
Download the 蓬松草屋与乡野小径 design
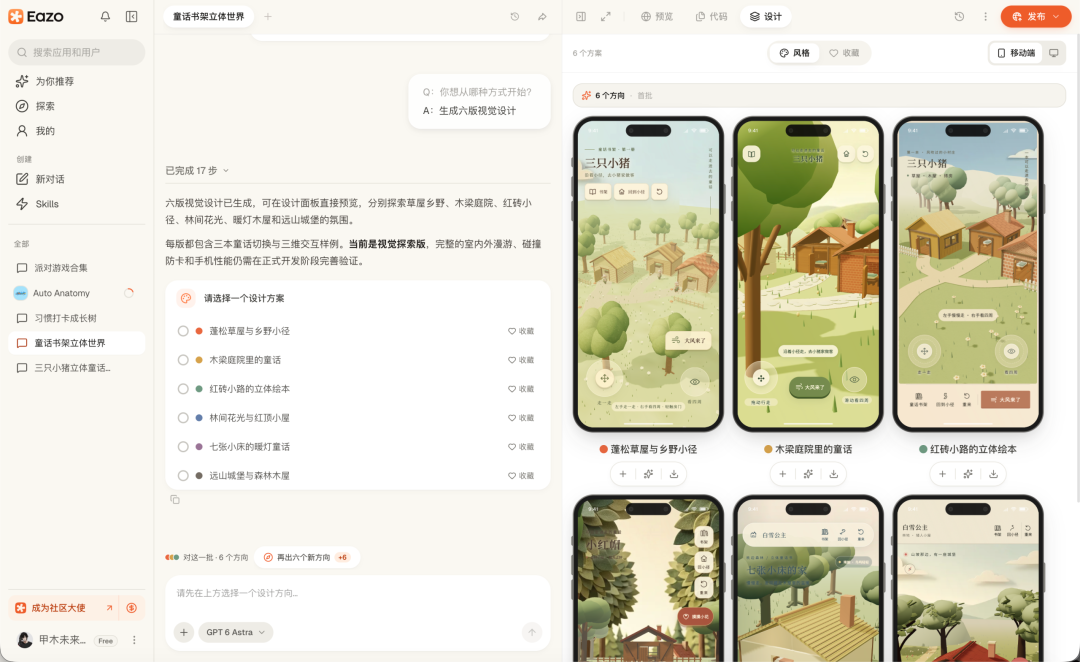click(674, 474)
